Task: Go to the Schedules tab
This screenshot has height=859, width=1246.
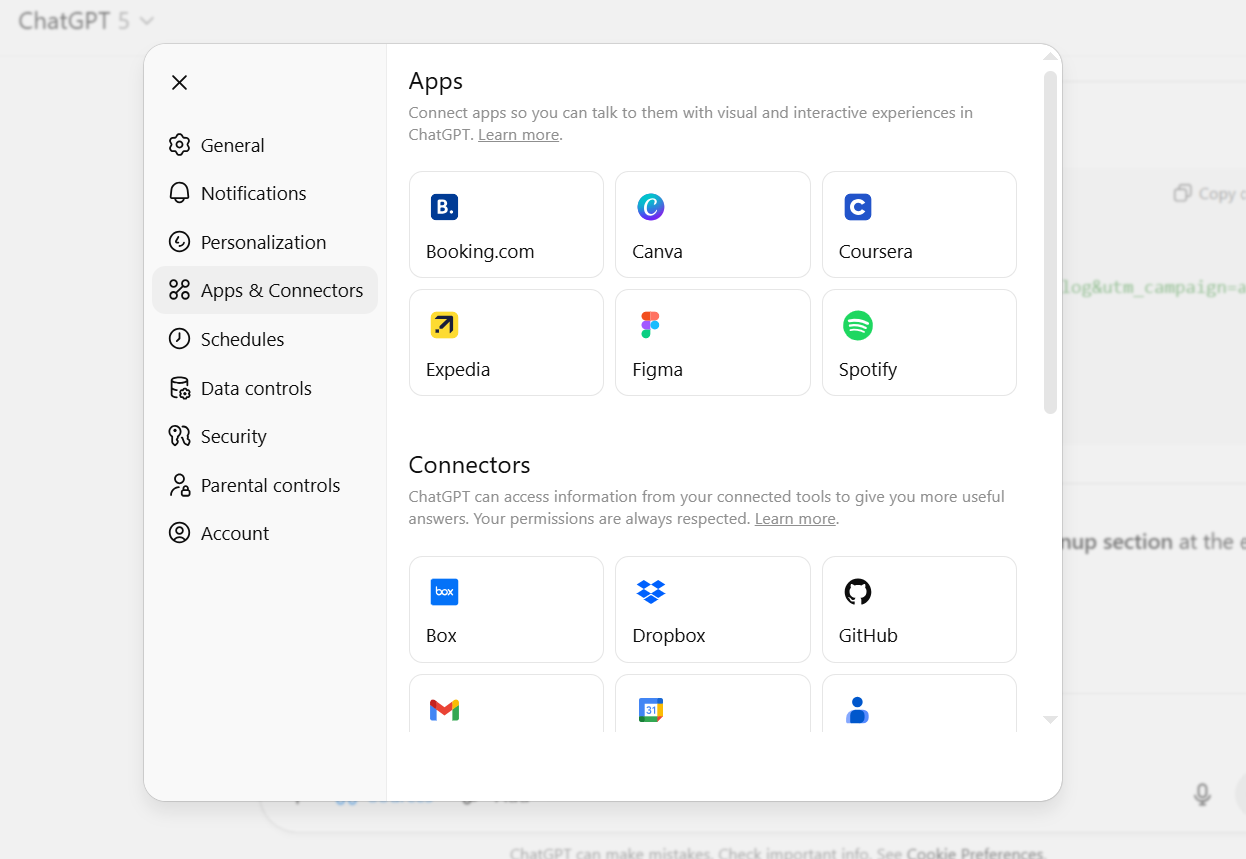Action: point(265,339)
